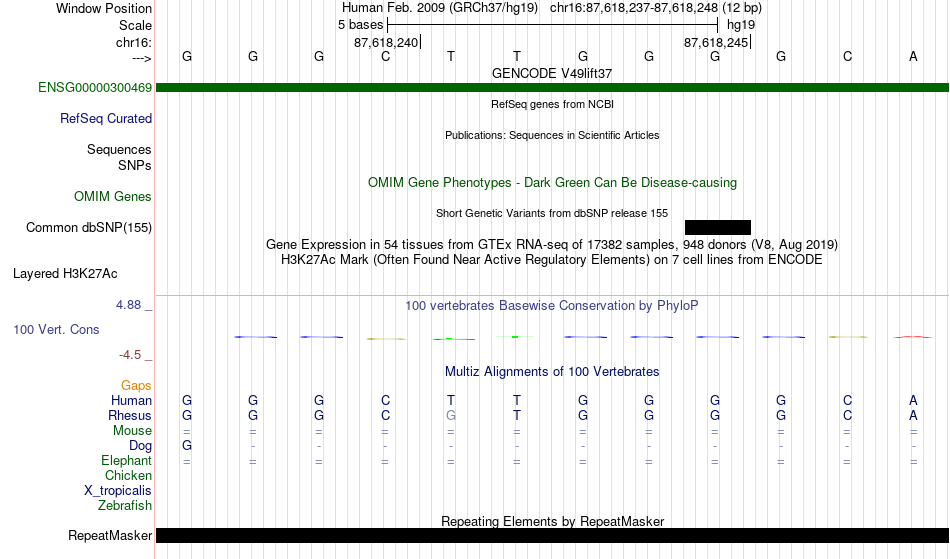Select the SNPs track label

pos(135,165)
